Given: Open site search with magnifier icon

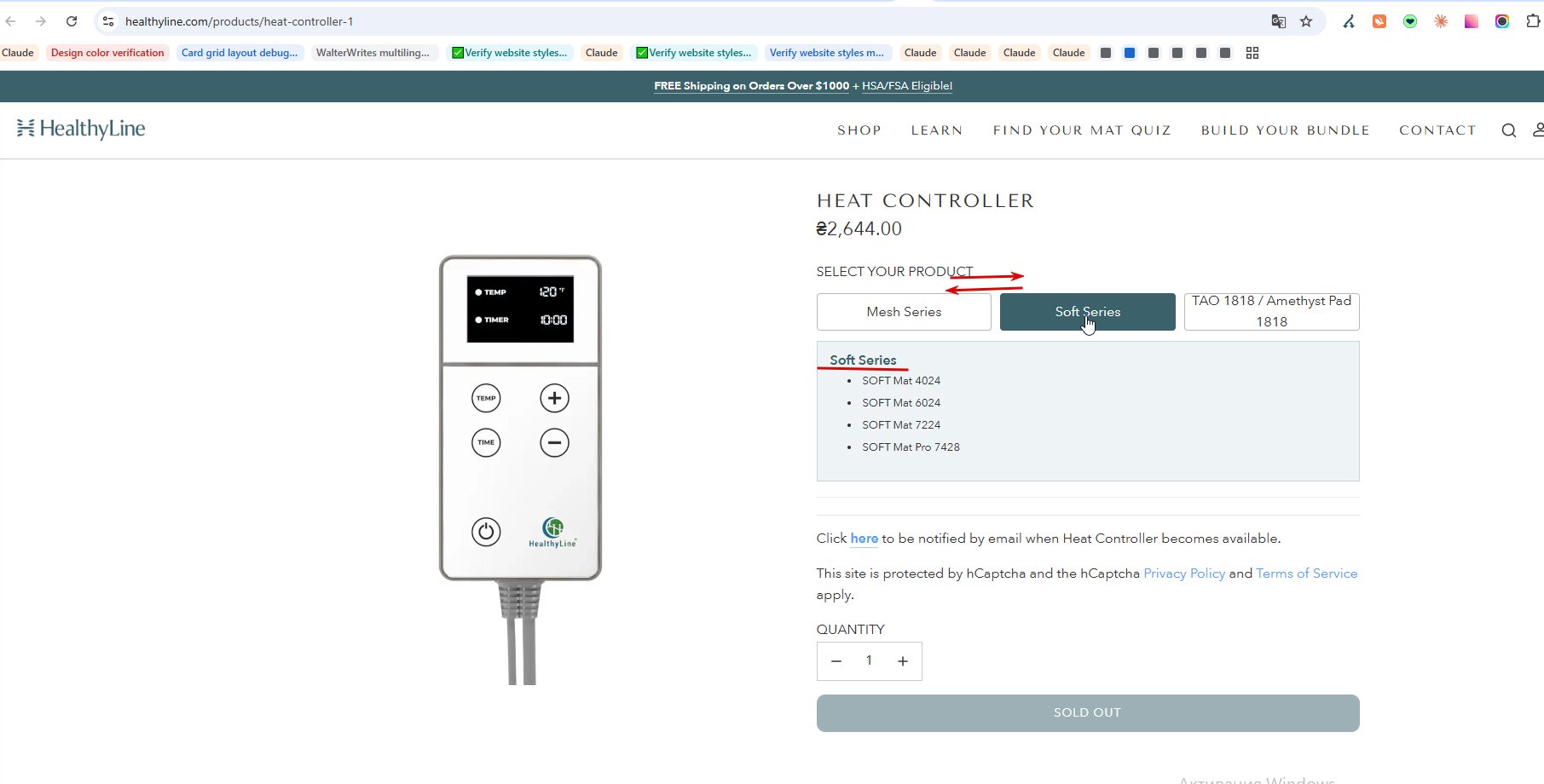Looking at the screenshot, I should pos(1509,130).
